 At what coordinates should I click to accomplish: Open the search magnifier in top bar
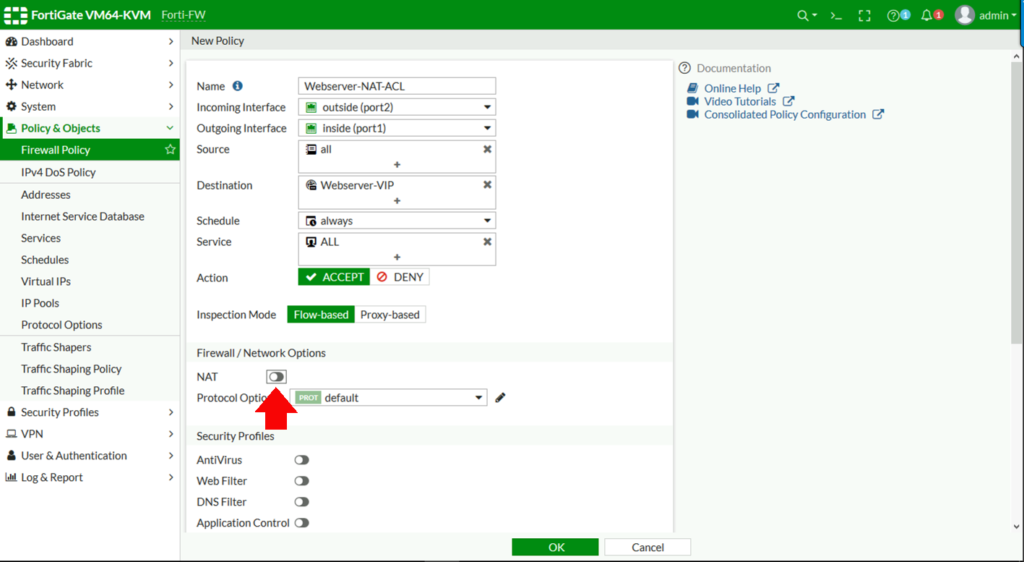(802, 15)
